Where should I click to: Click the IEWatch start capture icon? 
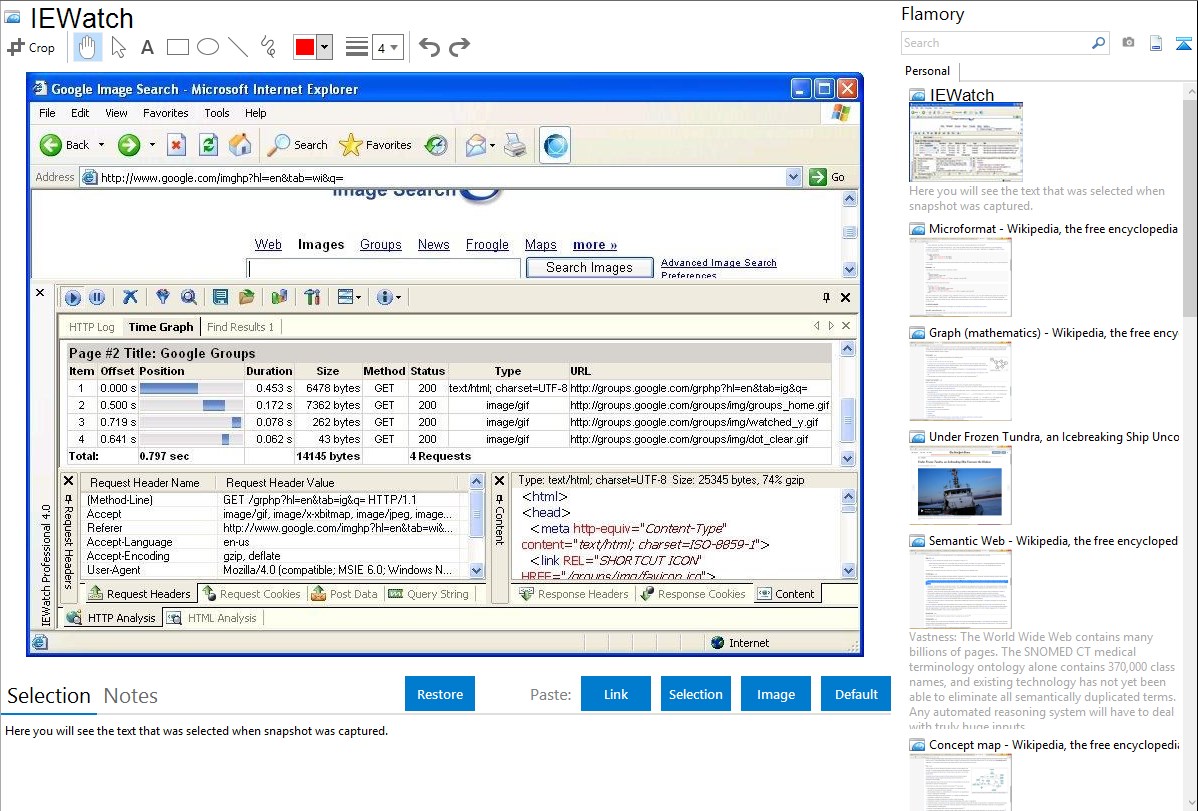coord(73,297)
